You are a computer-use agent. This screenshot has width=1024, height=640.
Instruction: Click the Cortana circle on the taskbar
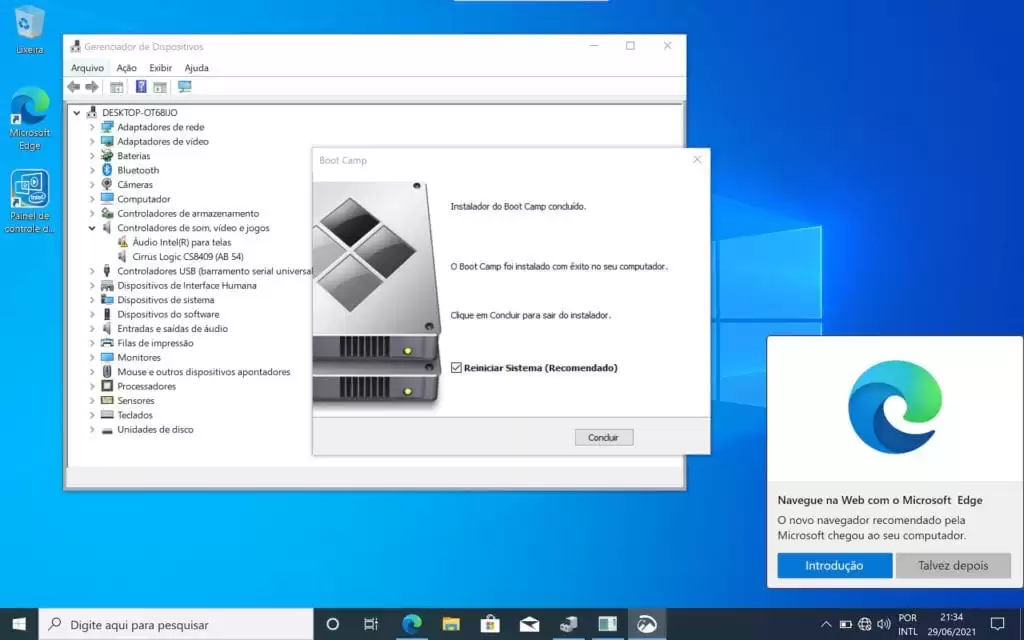click(x=332, y=624)
